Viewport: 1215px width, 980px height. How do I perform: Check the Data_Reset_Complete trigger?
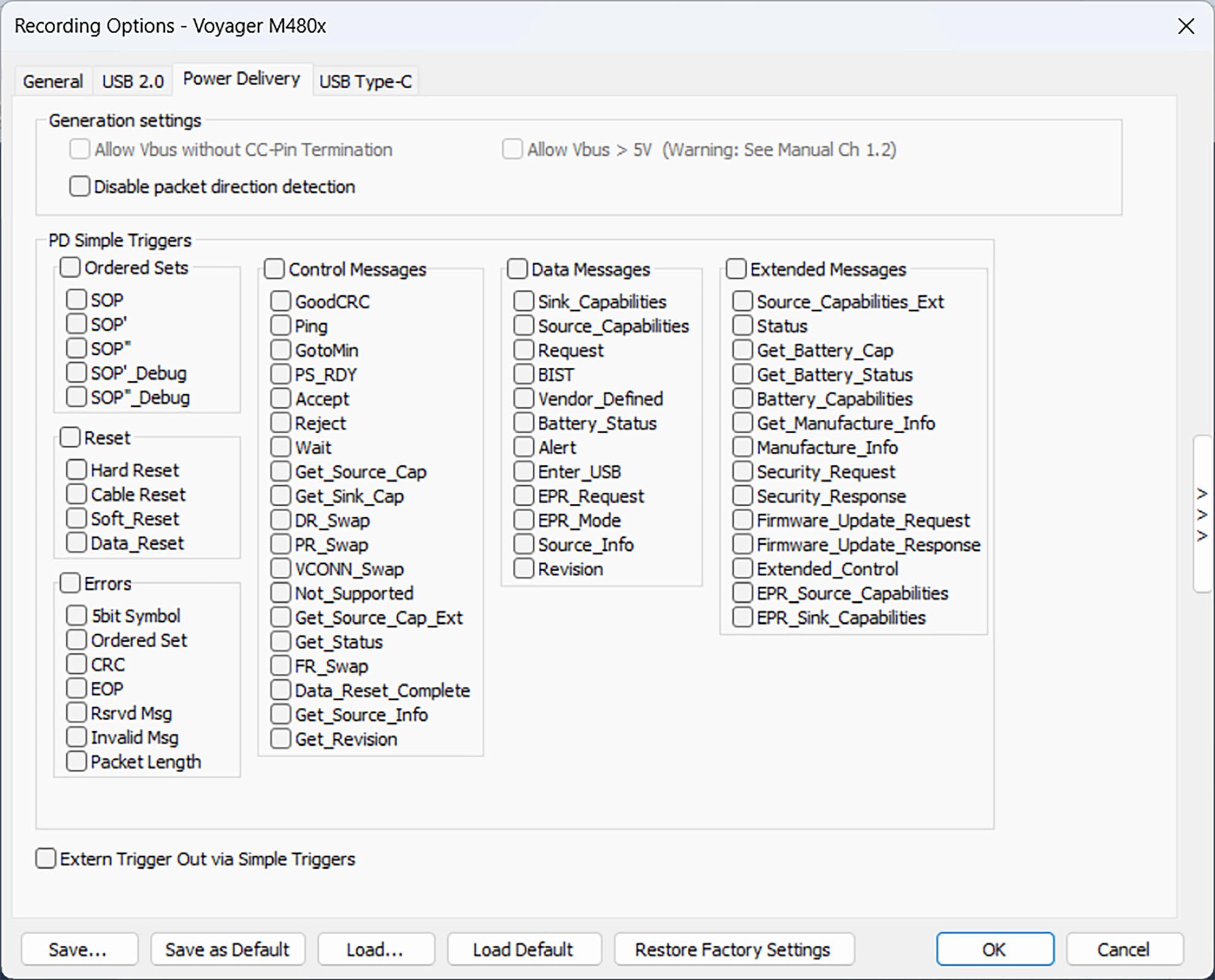[281, 690]
